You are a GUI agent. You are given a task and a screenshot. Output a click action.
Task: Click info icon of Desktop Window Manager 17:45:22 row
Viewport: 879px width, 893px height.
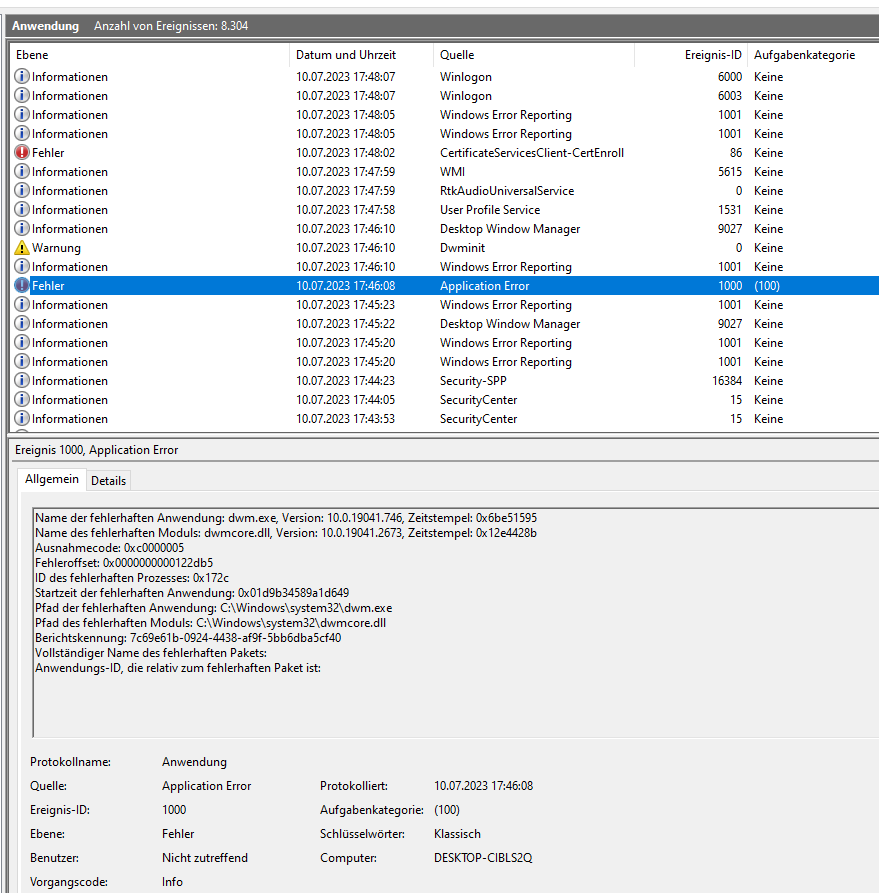point(22,323)
